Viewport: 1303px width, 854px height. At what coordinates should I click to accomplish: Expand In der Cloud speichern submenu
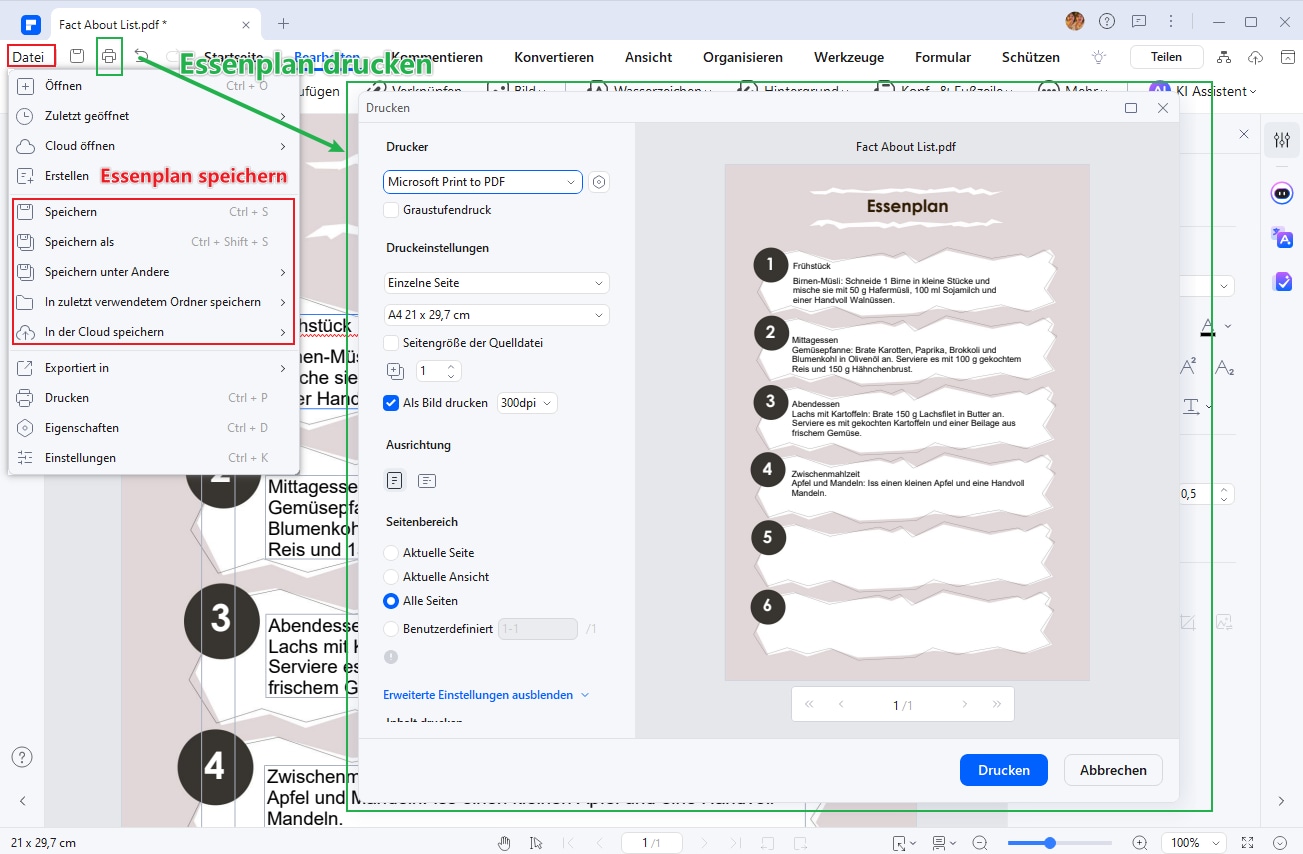(153, 332)
